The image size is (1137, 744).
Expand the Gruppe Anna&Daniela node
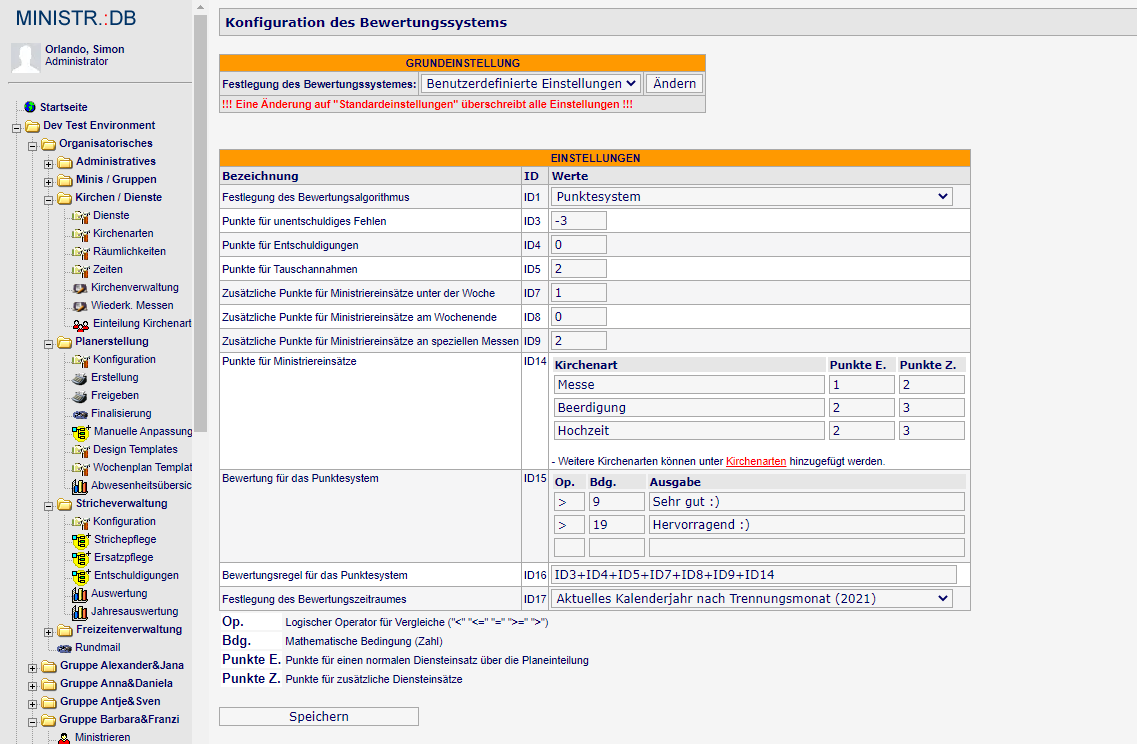[33, 686]
